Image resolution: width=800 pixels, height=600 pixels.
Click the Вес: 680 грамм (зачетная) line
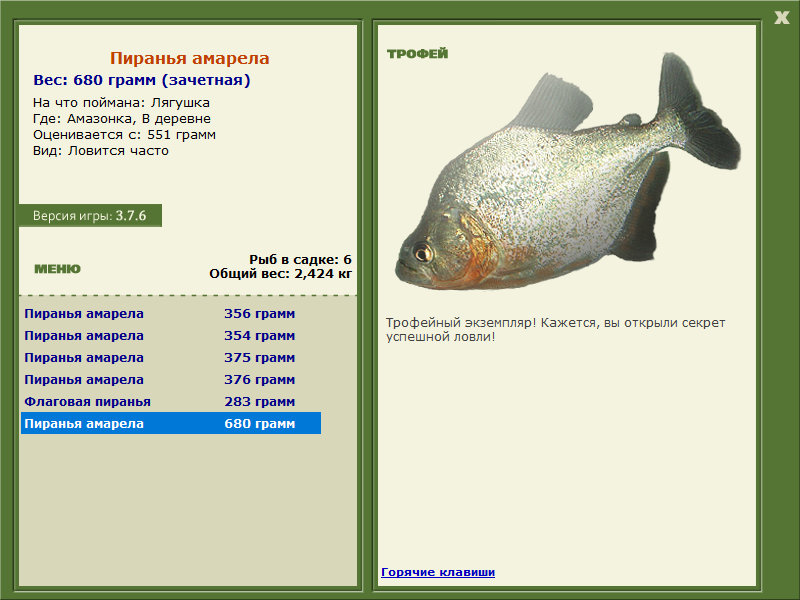coord(142,80)
